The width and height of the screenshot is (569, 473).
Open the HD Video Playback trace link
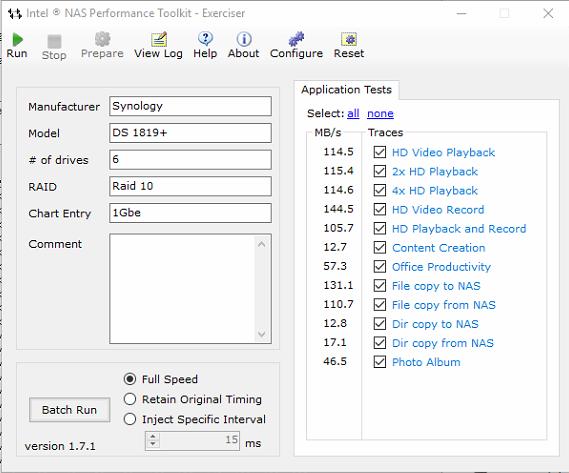tap(443, 152)
